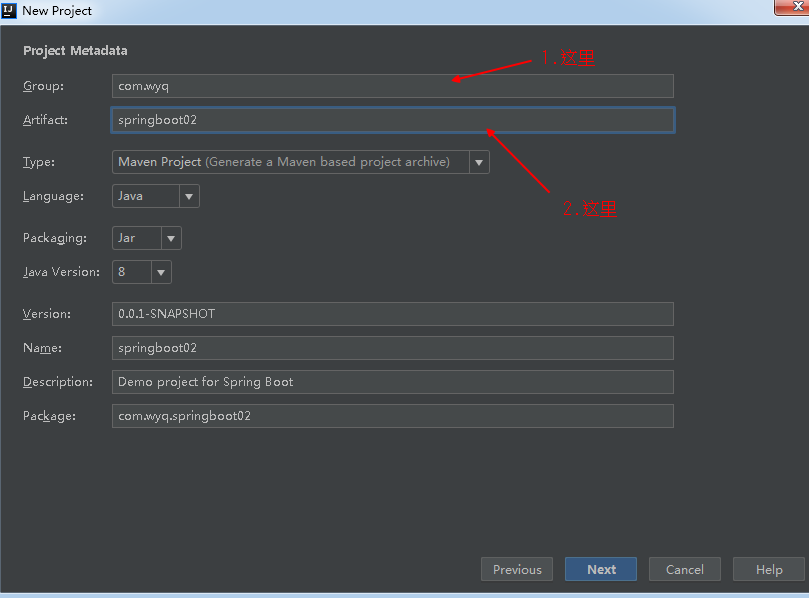Click the Description text field

(393, 382)
